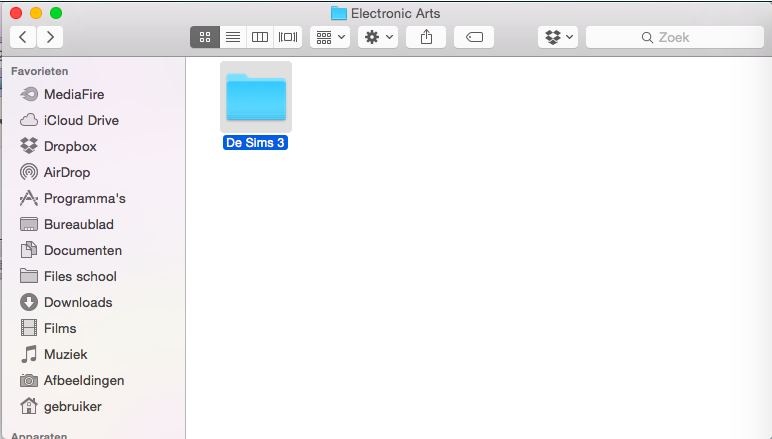Switch to icon view
772x439 pixels.
pyautogui.click(x=205, y=37)
